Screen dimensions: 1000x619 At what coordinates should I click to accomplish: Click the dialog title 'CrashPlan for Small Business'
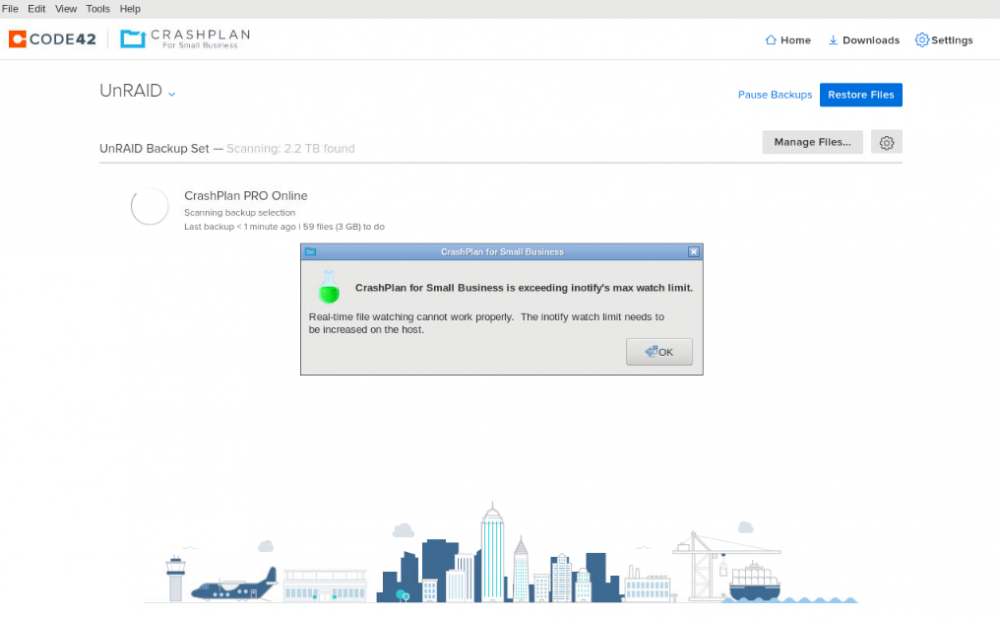(x=502, y=252)
